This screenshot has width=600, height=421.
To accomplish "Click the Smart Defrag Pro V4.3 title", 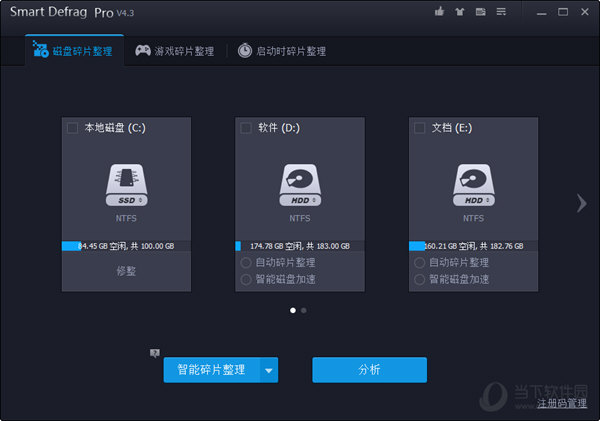I will (x=72, y=12).
